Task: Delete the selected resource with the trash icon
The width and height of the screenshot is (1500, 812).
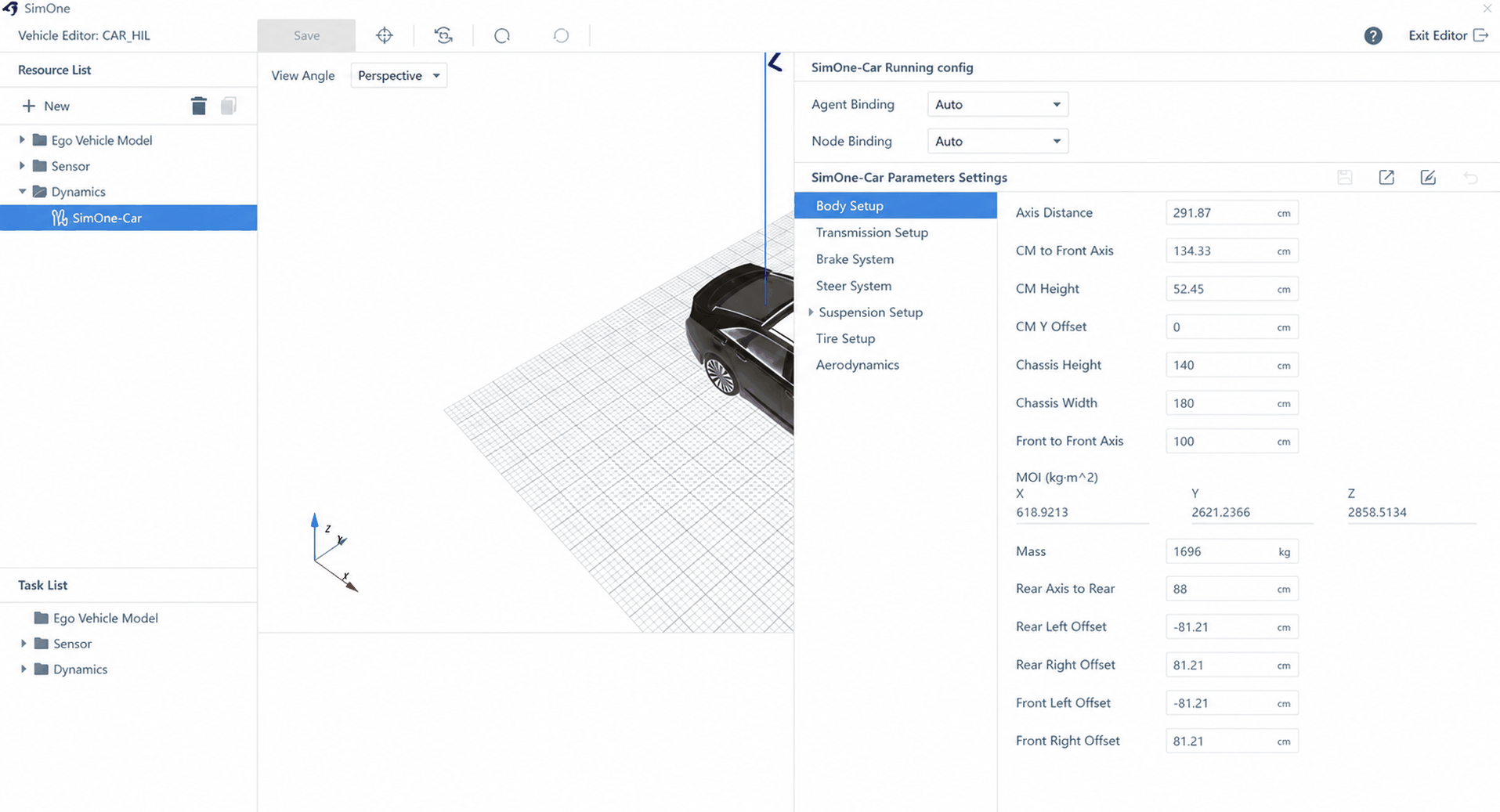Action: [198, 106]
